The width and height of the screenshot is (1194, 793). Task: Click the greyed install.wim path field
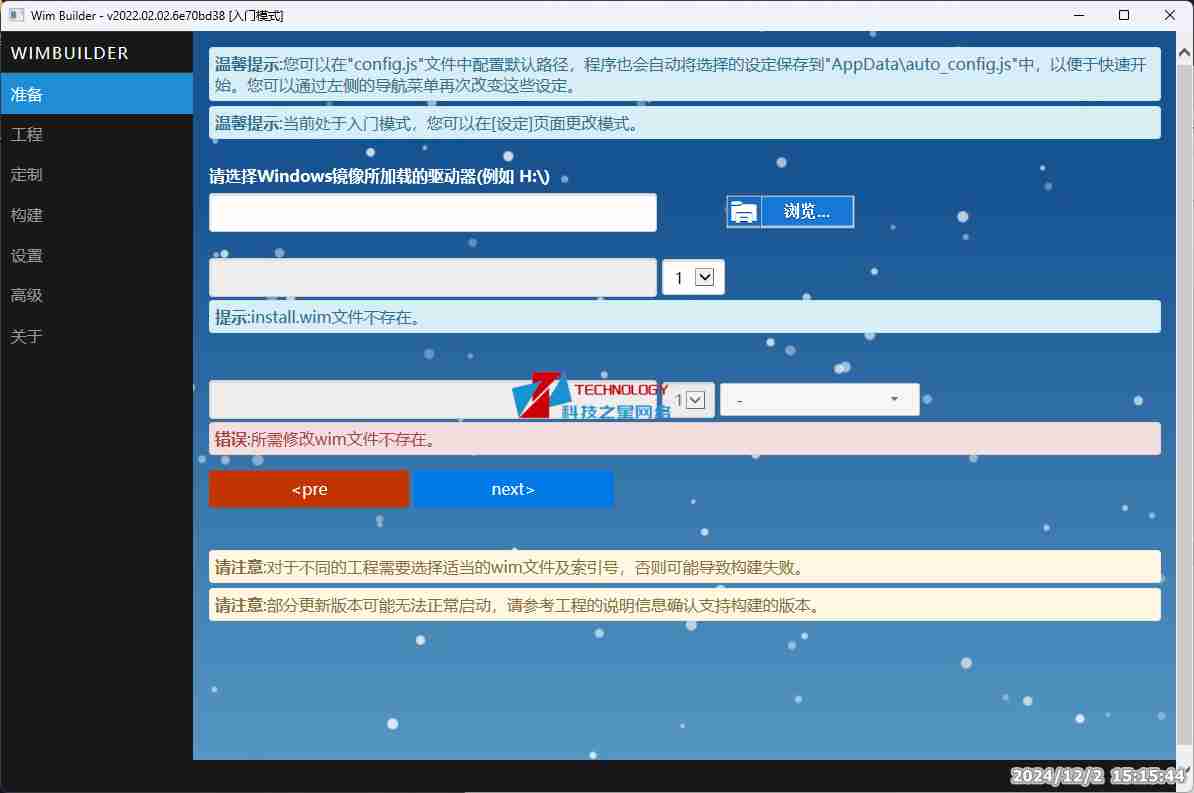tap(432, 278)
